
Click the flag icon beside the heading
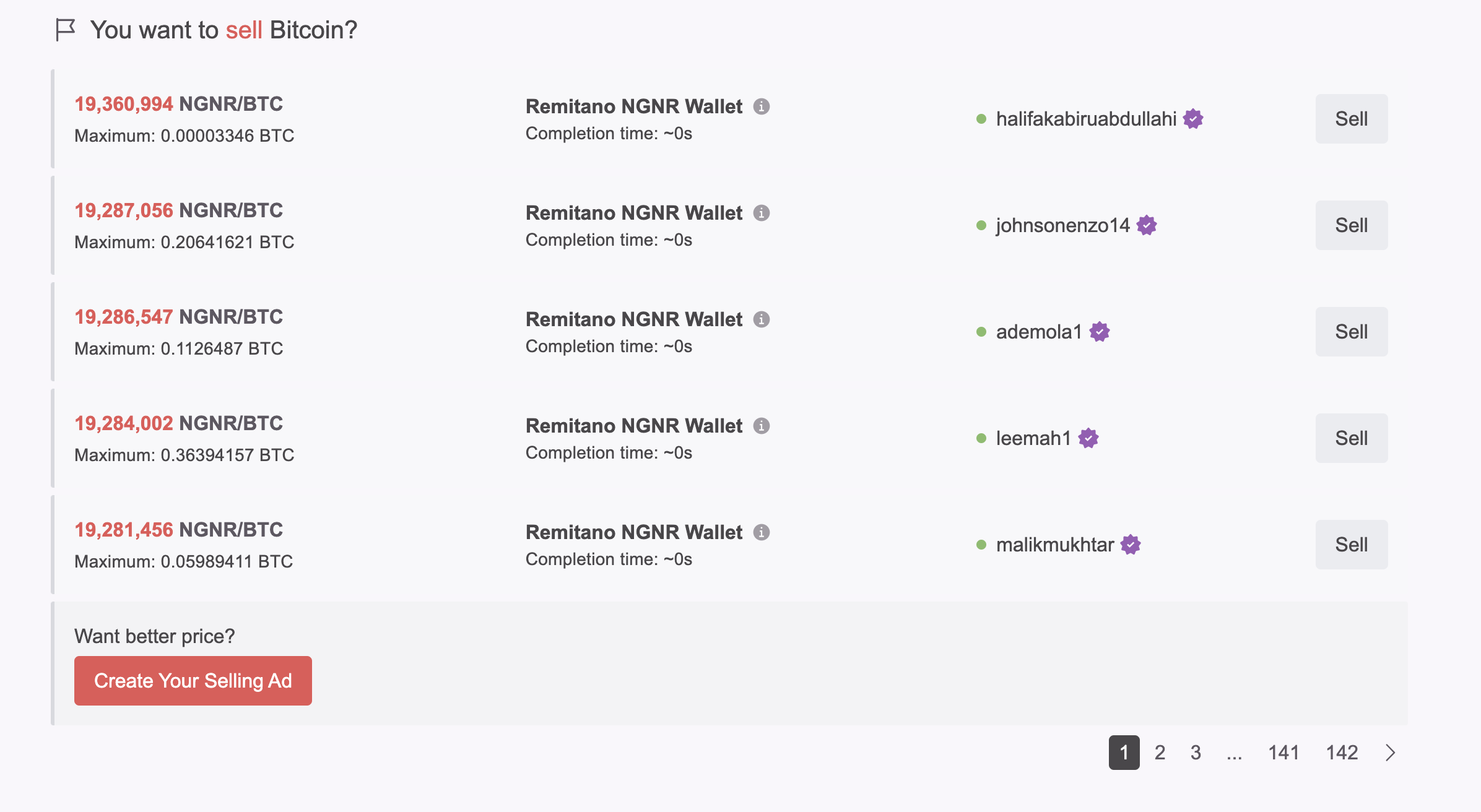click(x=65, y=30)
